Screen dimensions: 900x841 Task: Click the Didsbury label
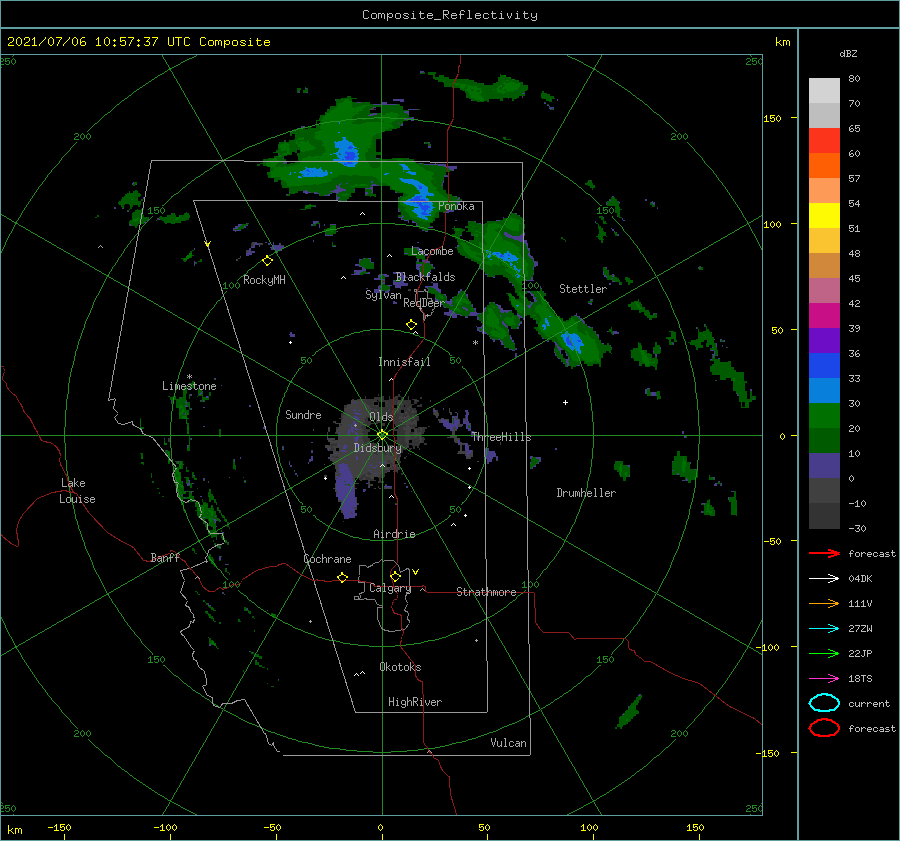(x=378, y=448)
